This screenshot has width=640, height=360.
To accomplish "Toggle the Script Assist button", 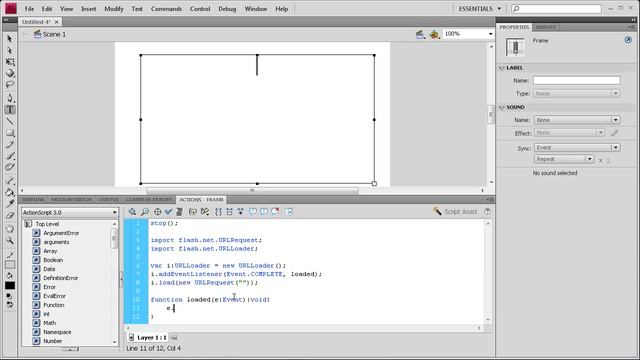I will [x=455, y=211].
